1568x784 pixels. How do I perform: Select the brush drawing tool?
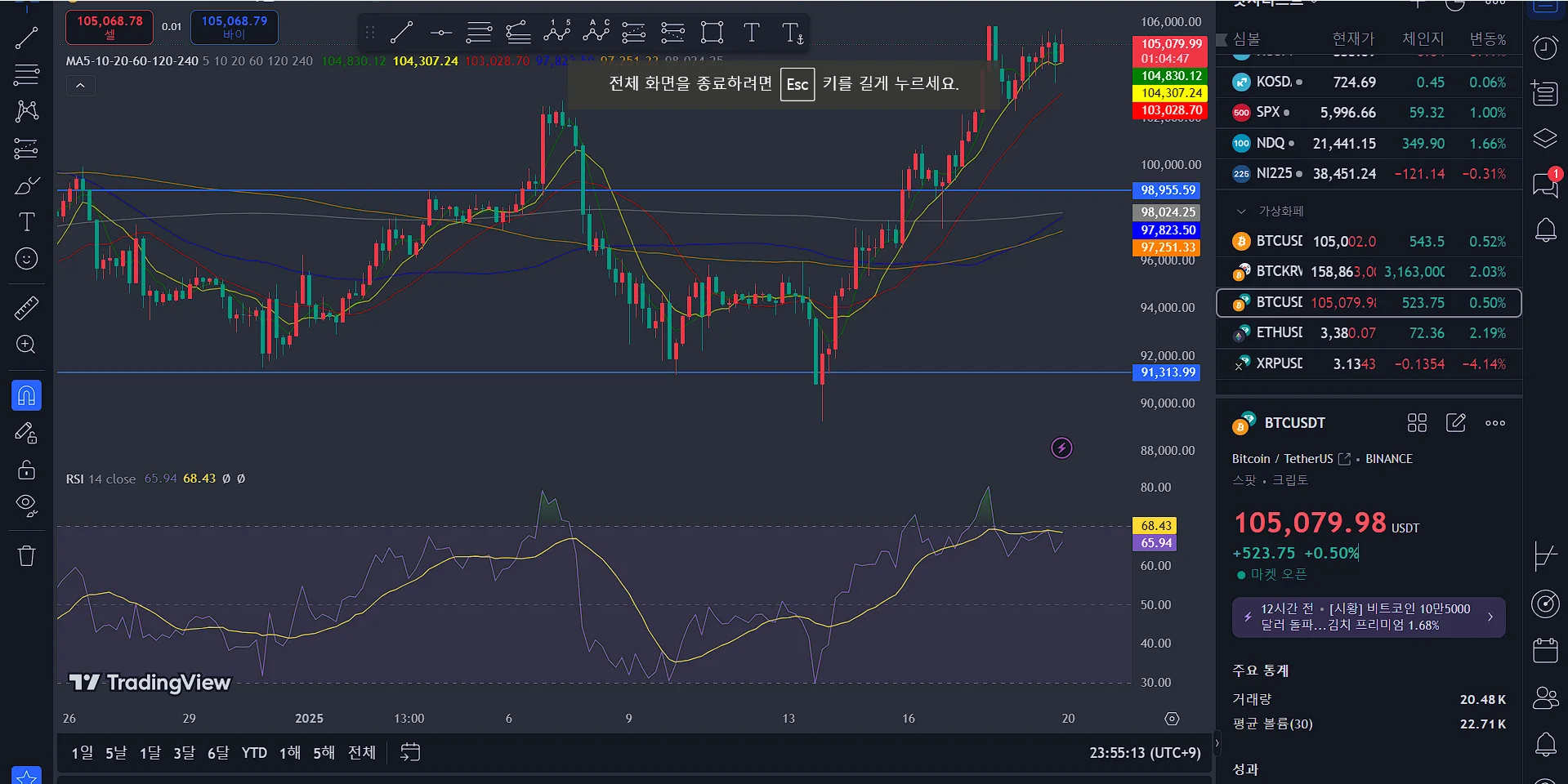26,185
